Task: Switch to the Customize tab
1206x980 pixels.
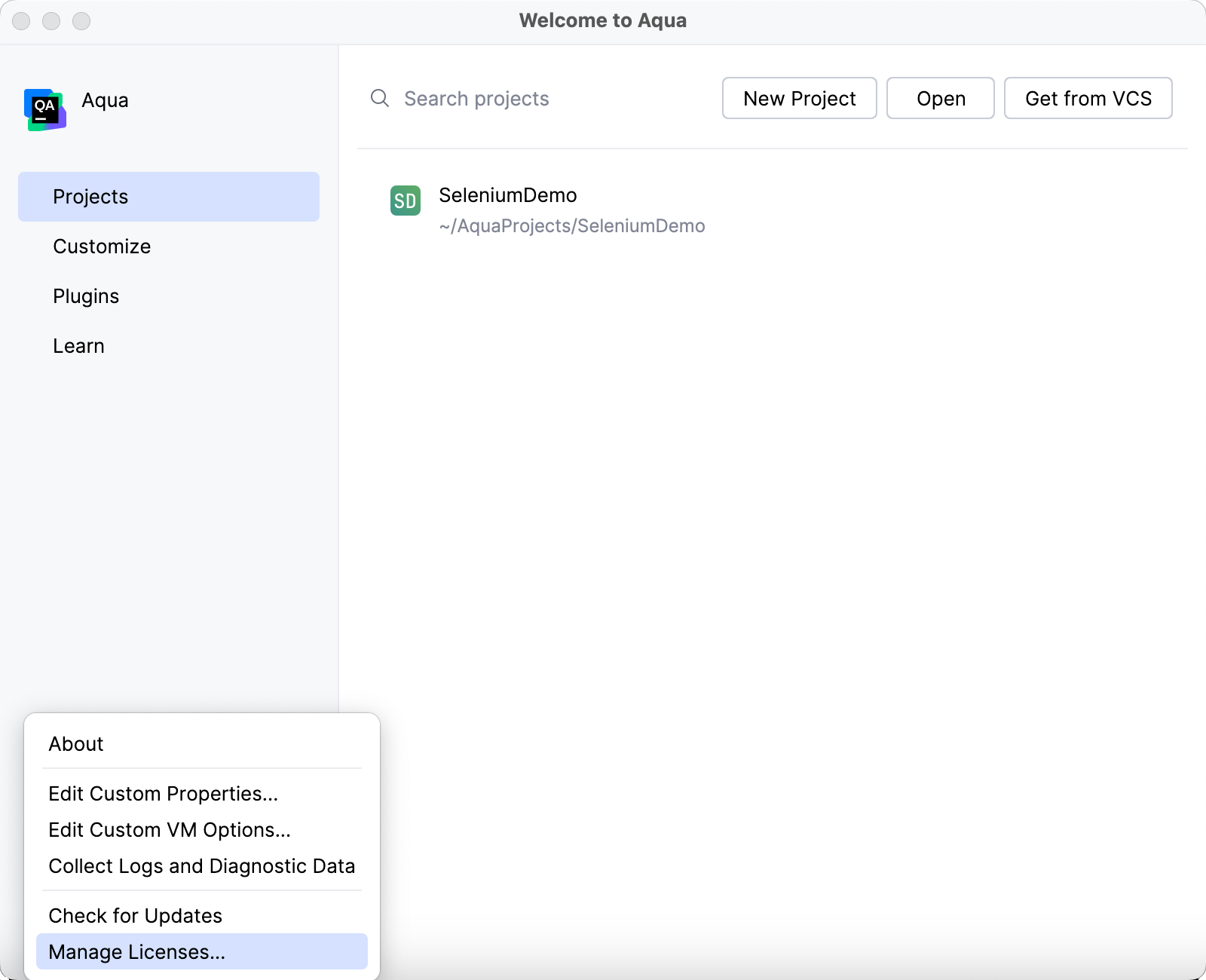Action: (x=169, y=247)
